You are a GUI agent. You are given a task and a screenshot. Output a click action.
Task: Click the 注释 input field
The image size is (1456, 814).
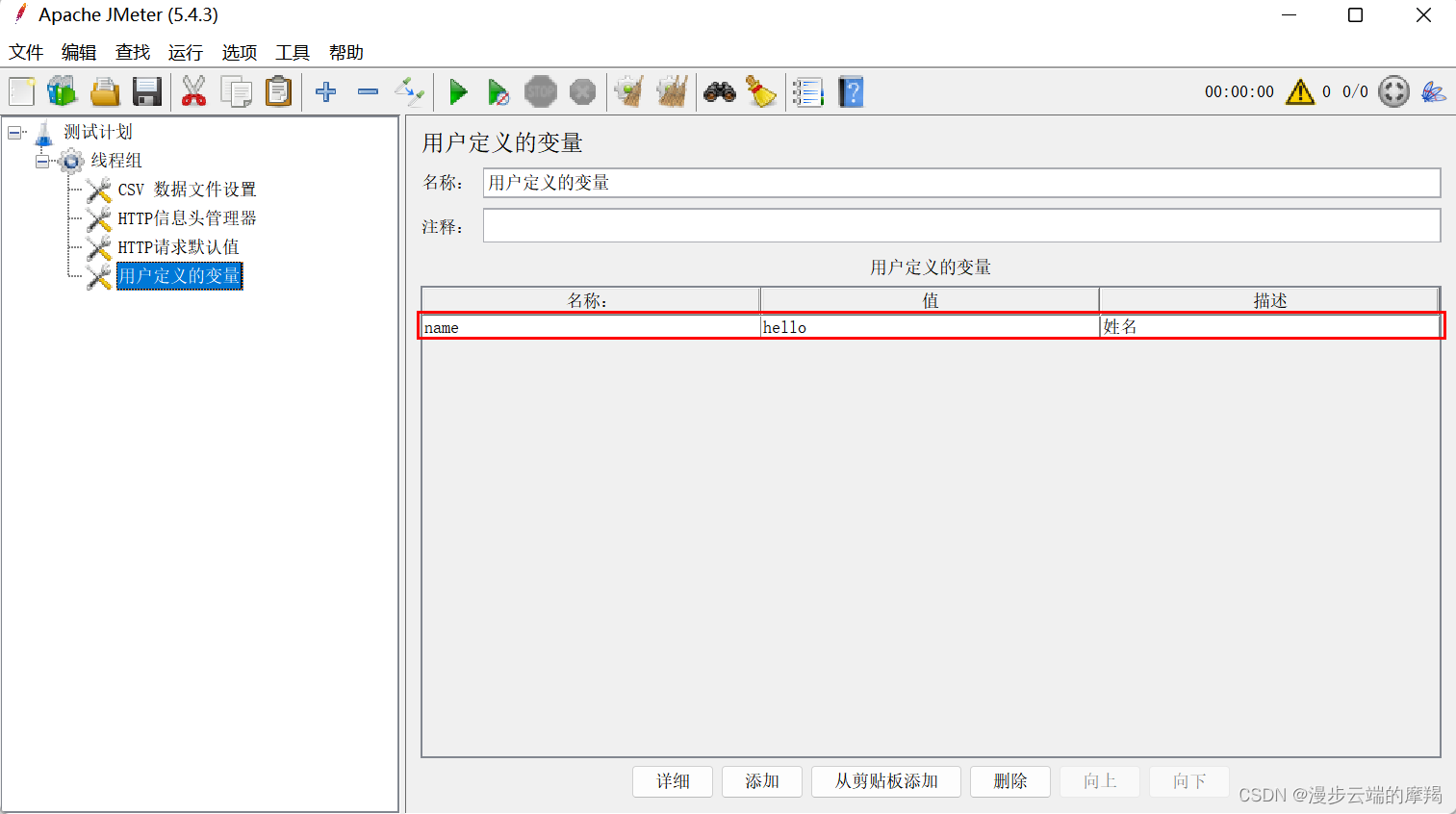961,226
